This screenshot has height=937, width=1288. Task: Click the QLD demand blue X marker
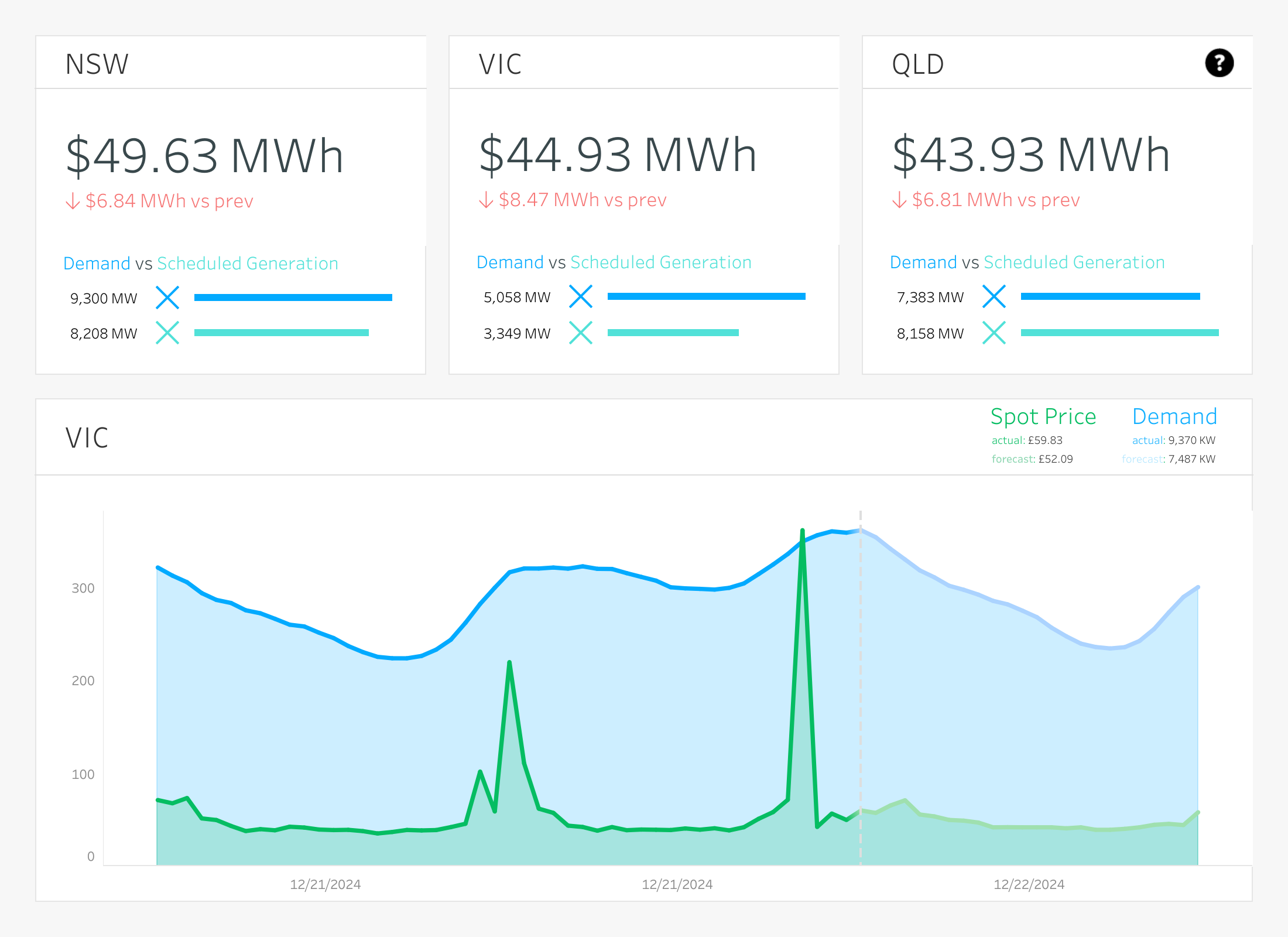(994, 296)
